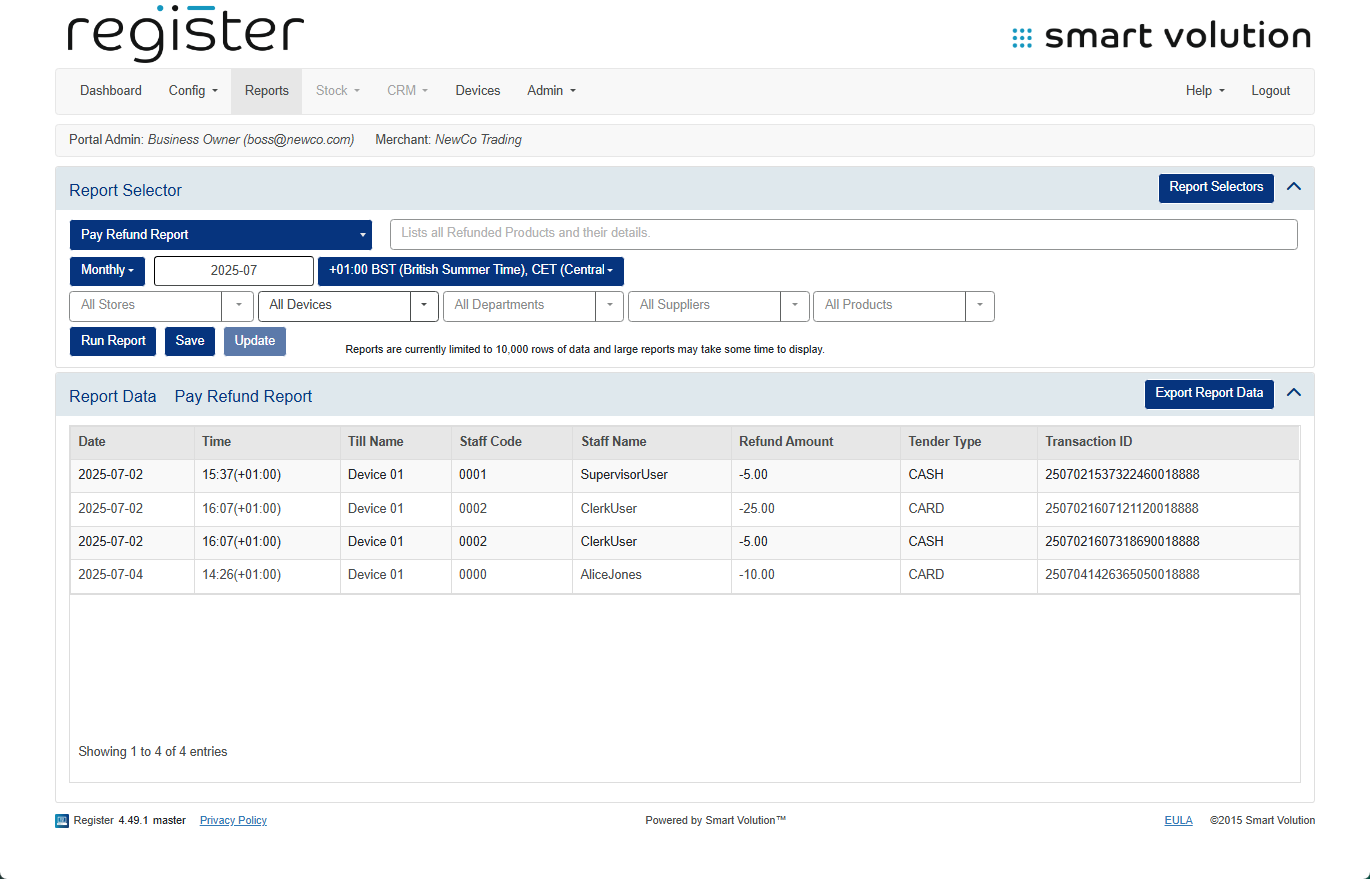Collapse the Report Data panel chevron
1370x879 pixels.
click(1293, 393)
